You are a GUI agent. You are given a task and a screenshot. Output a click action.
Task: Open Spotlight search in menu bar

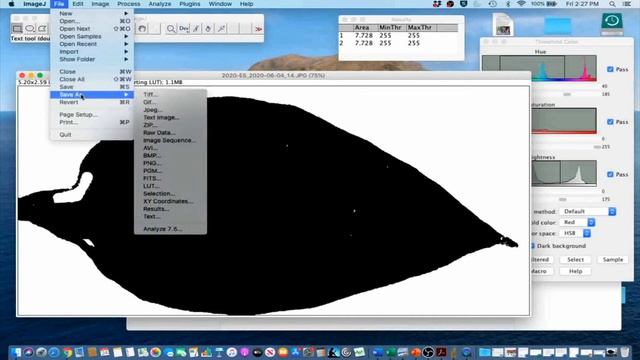[612, 4]
